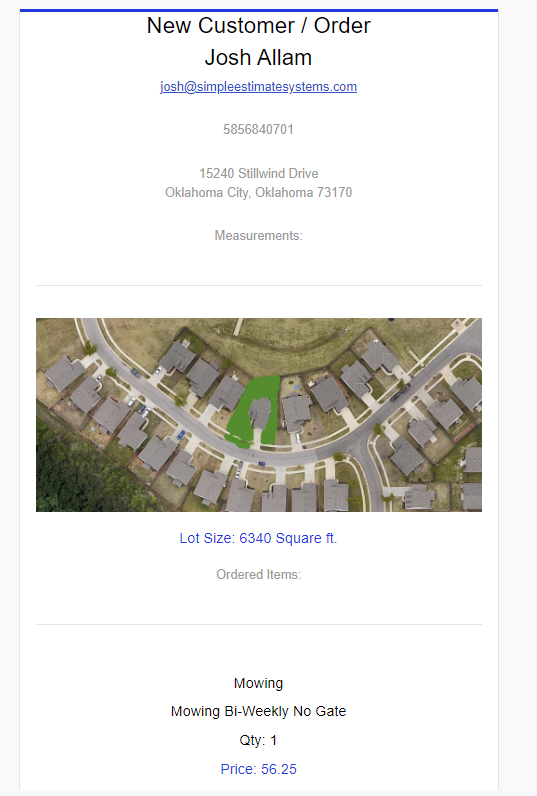Click the blue bar atop the email
Viewport: 537px width, 796px height.
point(259,10)
